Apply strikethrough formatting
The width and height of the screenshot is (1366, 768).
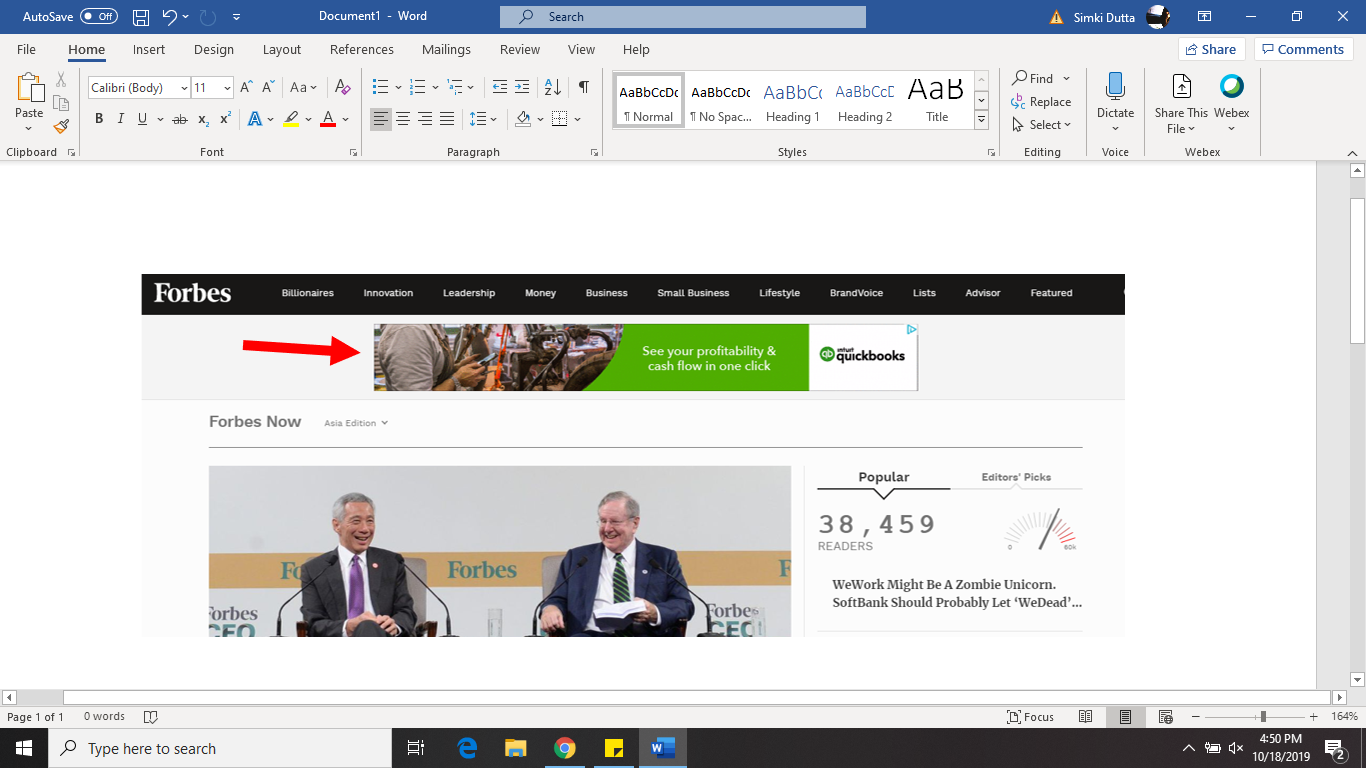click(x=180, y=119)
